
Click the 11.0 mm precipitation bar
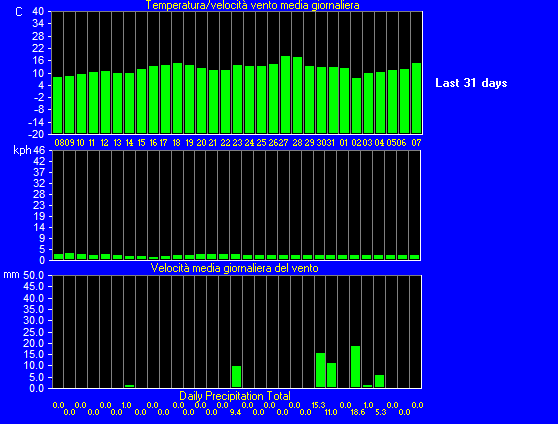pos(331,375)
